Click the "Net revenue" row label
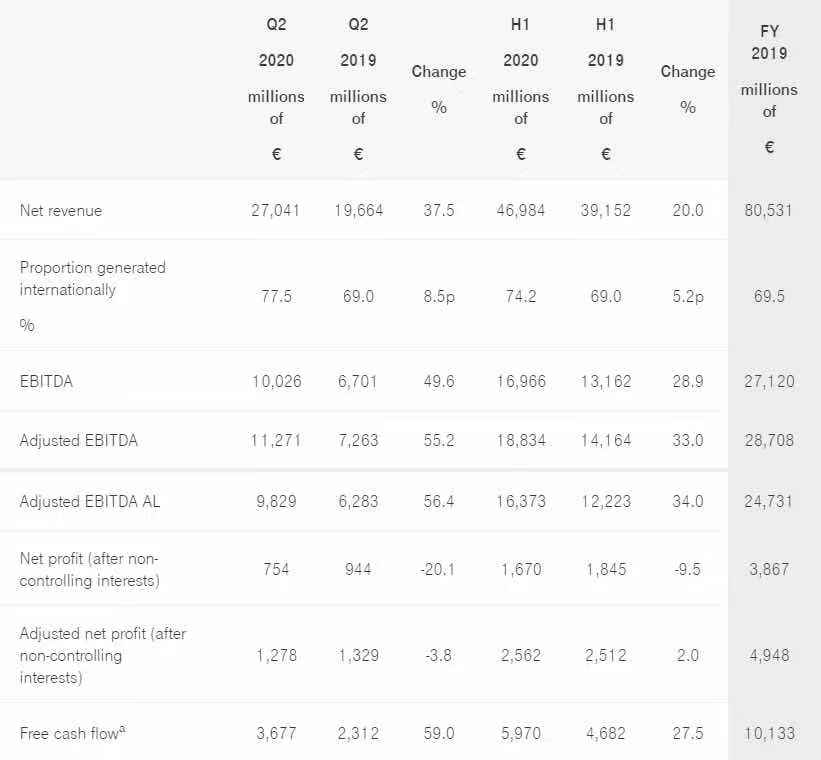This screenshot has width=821, height=760. tap(61, 211)
